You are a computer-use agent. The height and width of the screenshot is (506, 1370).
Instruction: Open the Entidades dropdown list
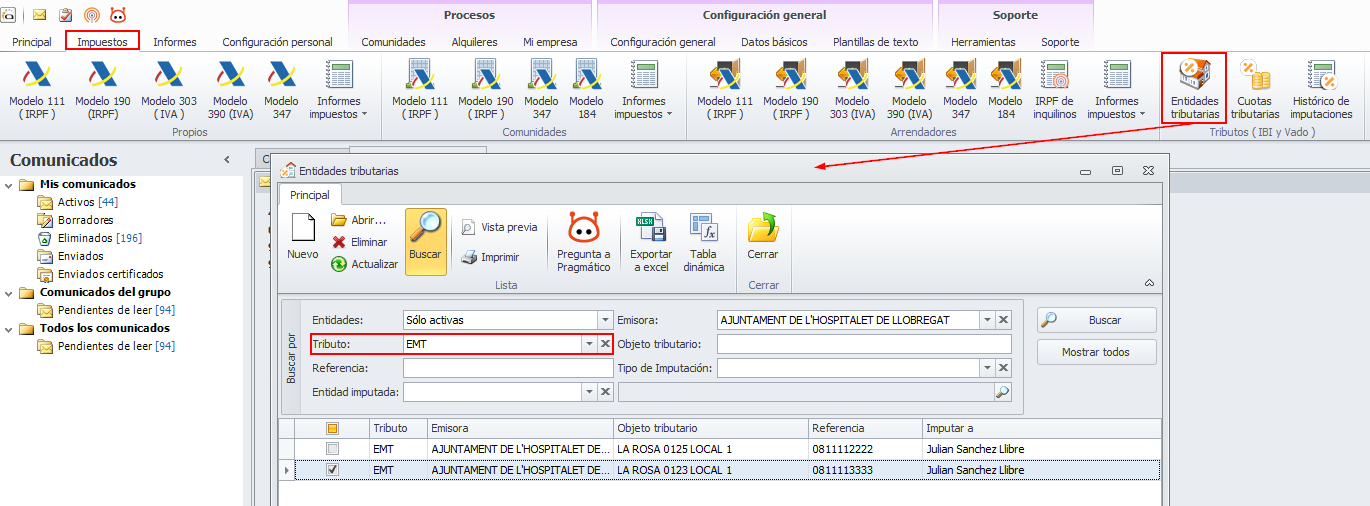pyautogui.click(x=605, y=320)
